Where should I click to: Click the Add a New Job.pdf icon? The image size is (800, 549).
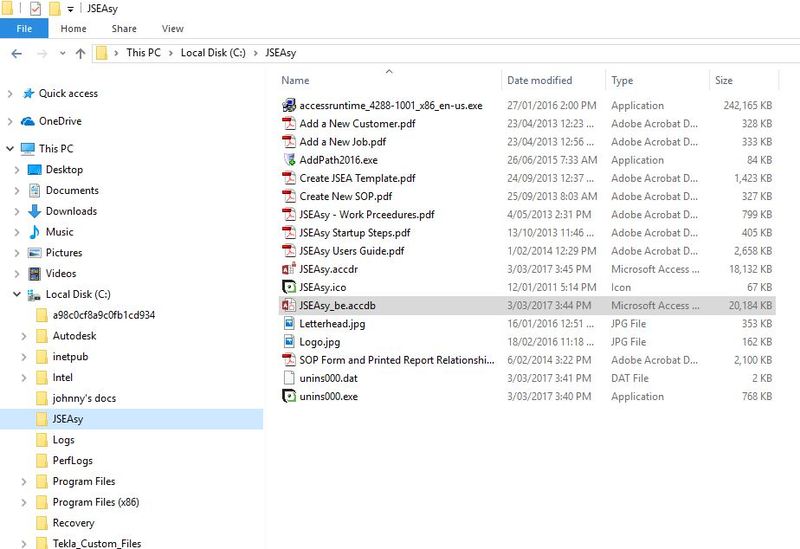point(289,142)
